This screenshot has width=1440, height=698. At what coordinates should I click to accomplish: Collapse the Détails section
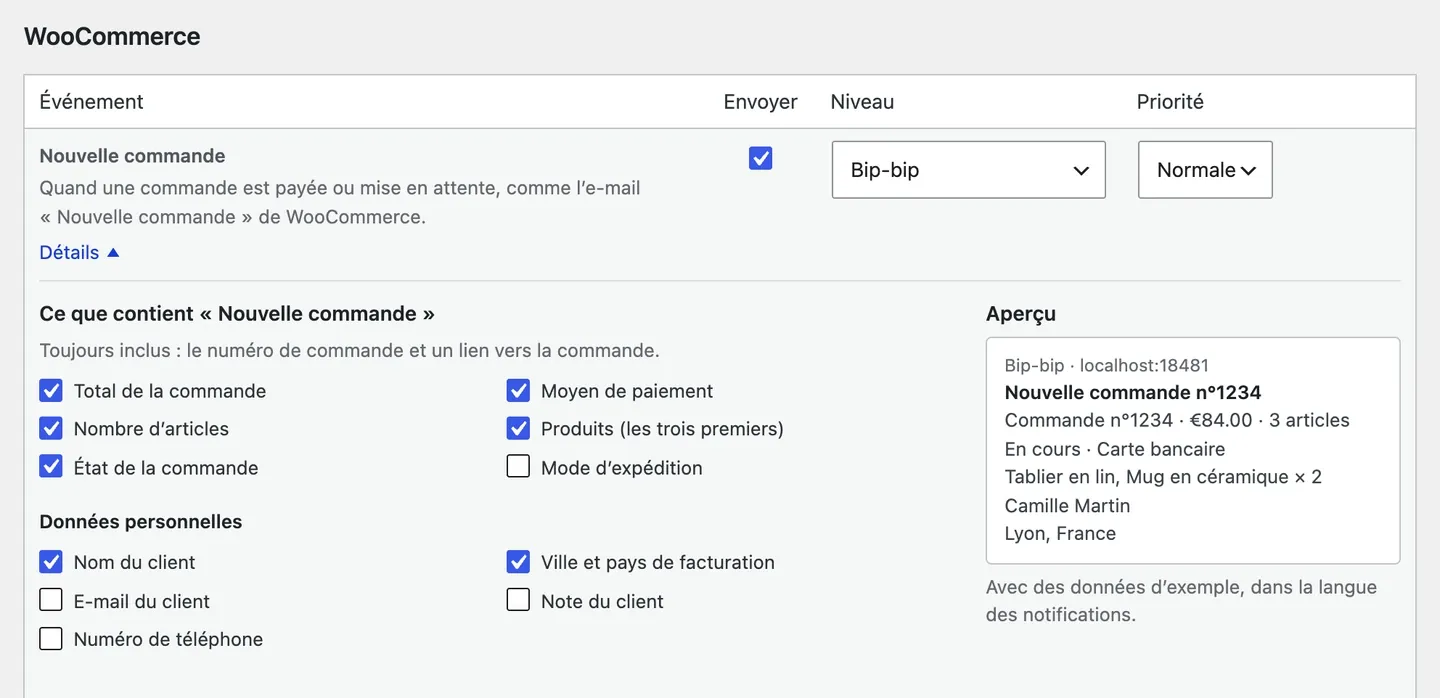point(79,253)
